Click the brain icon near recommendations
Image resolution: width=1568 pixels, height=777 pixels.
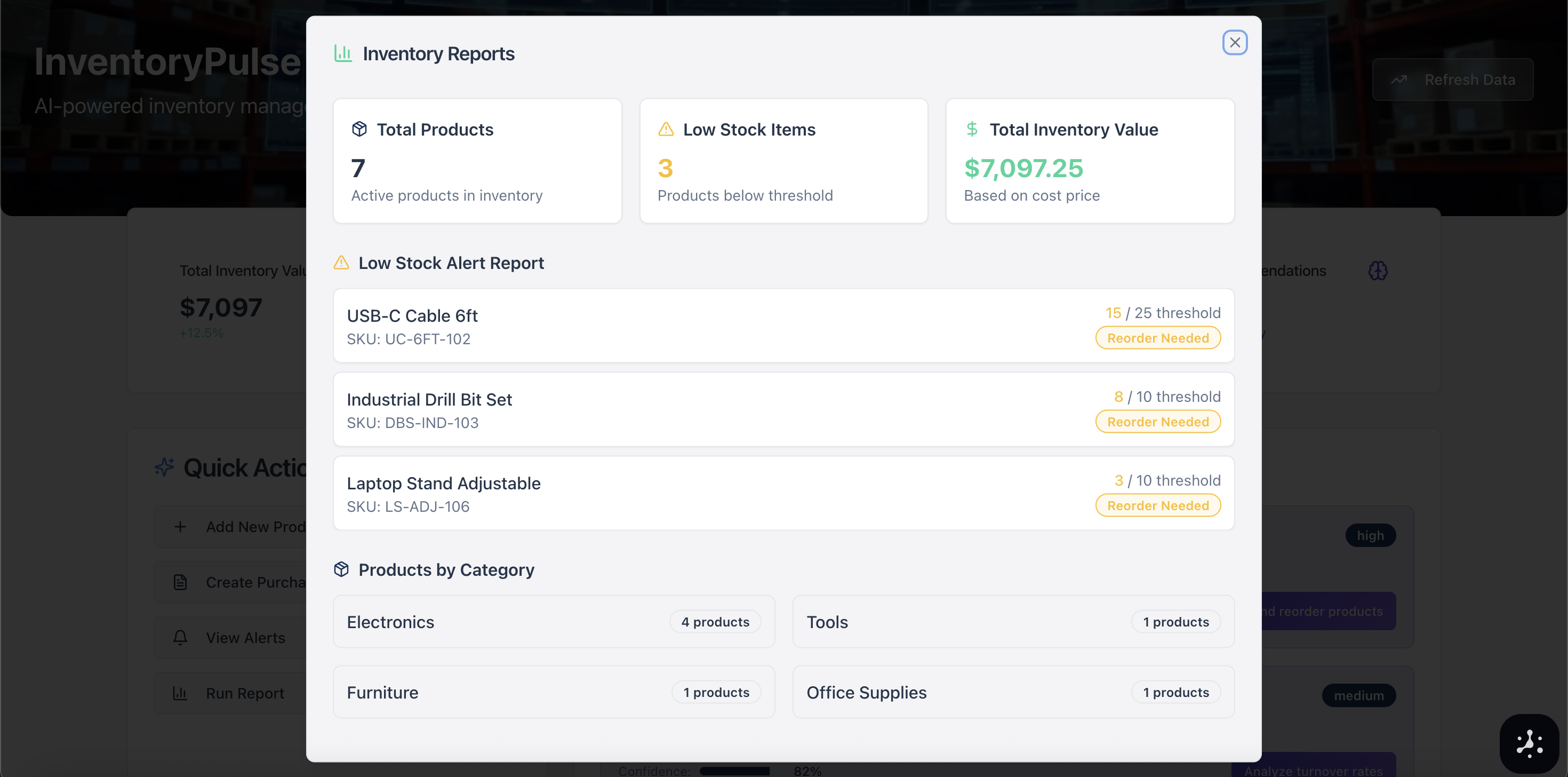click(x=1378, y=271)
